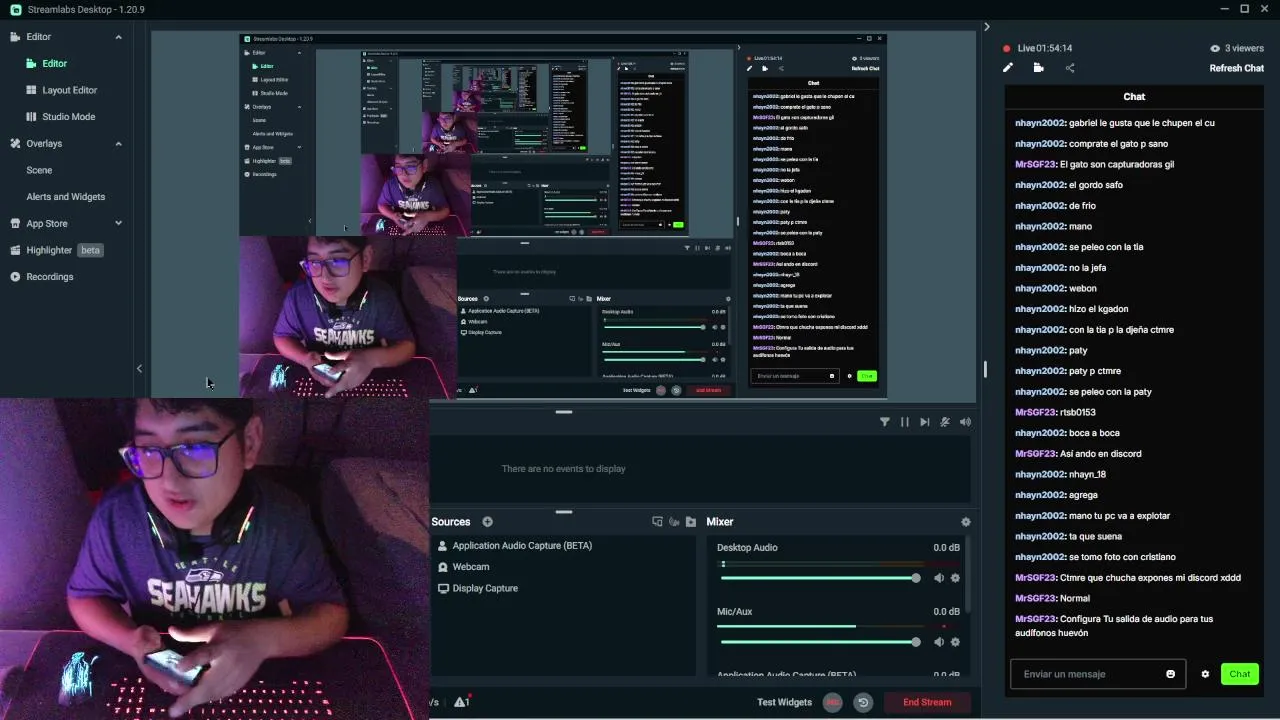1280x720 pixels.
Task: Collapse the Editor sidebar group
Action: 118,37
